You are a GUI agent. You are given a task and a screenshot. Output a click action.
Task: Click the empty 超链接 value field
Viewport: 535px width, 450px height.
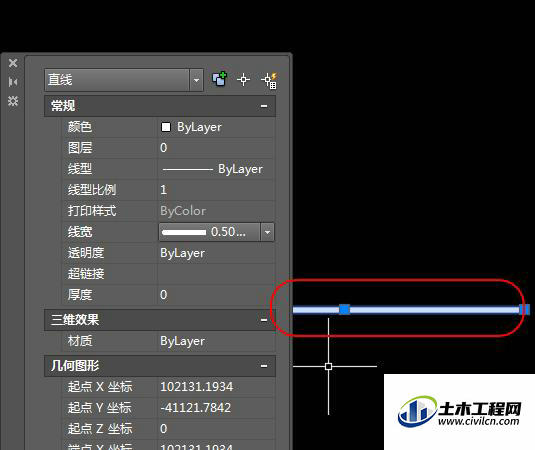[216, 274]
